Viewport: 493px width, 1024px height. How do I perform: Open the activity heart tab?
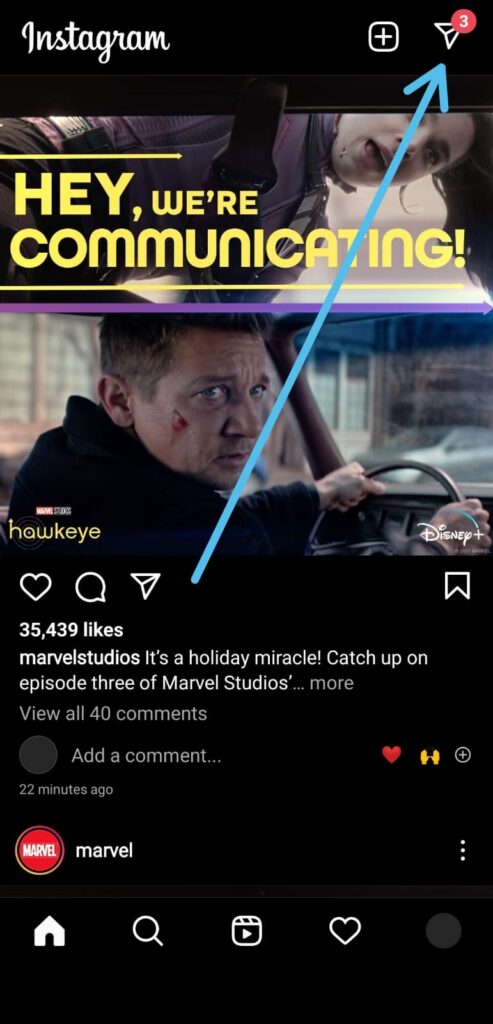click(x=345, y=930)
